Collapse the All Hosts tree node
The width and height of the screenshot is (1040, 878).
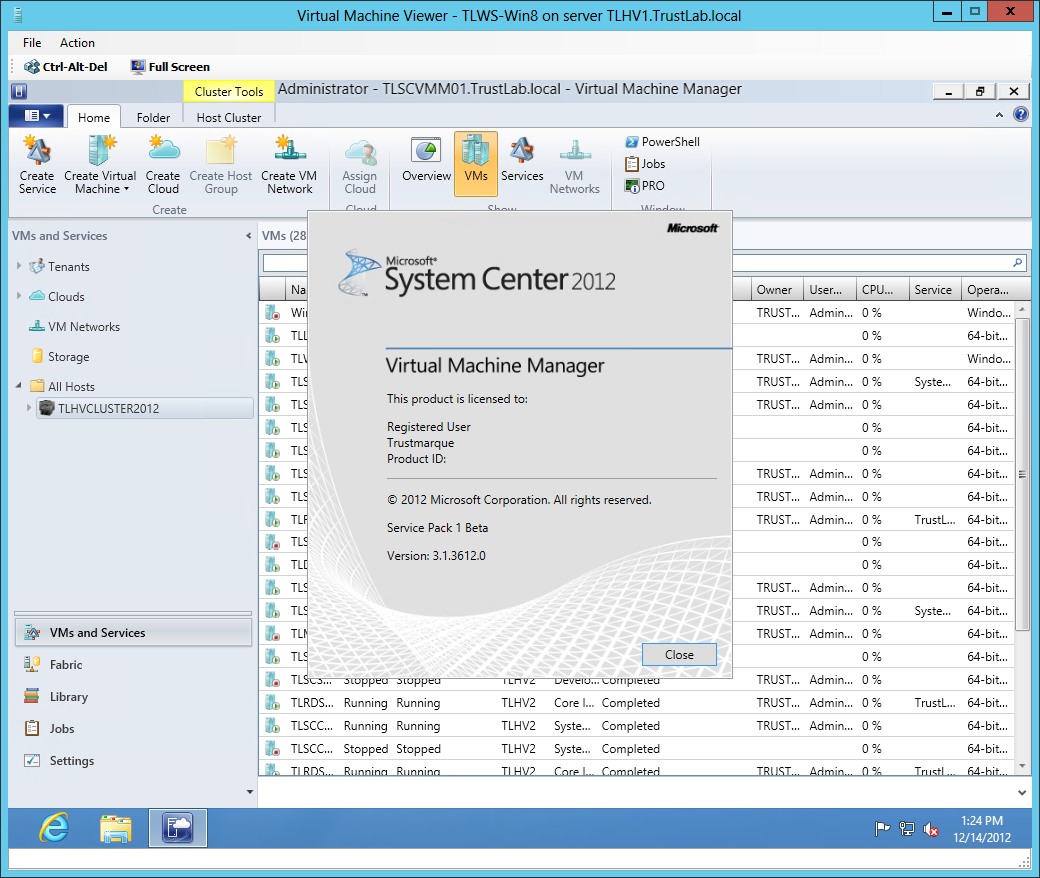point(18,386)
